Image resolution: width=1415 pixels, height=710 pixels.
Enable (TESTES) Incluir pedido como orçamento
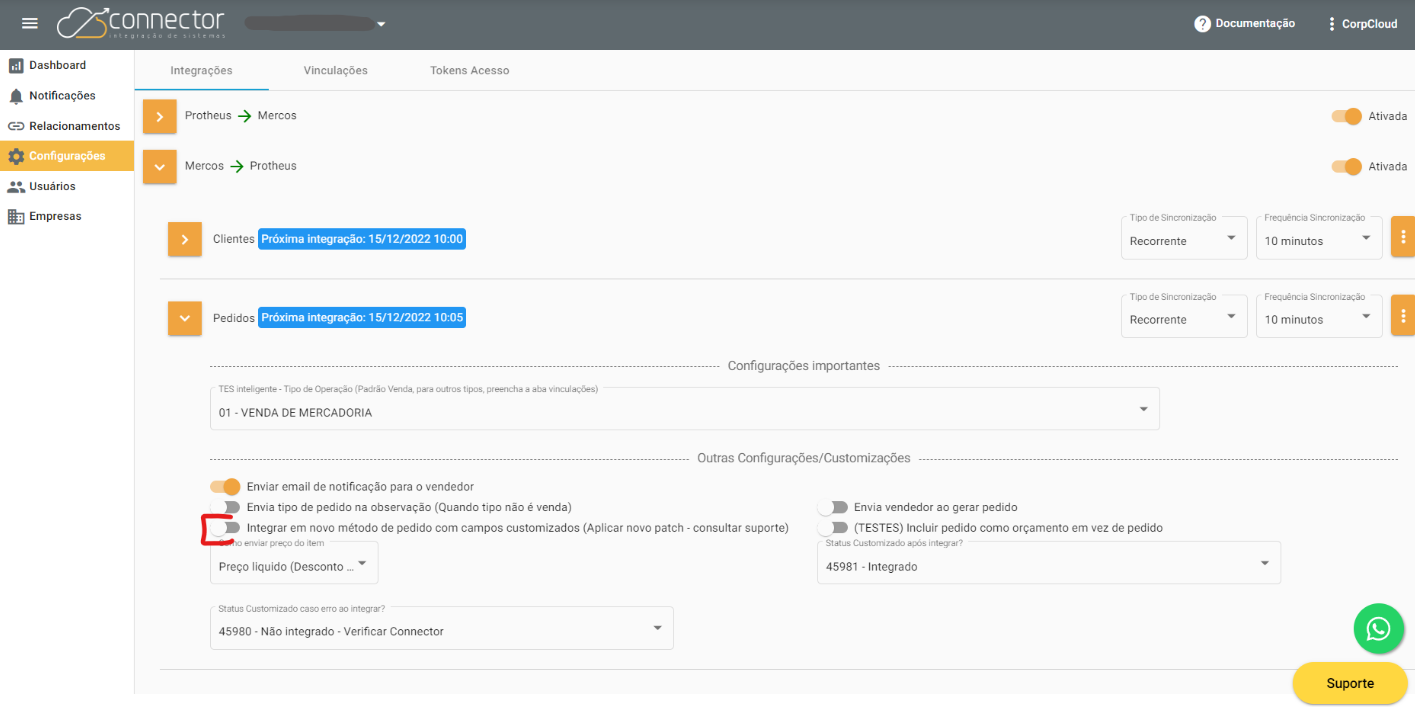pyautogui.click(x=833, y=527)
